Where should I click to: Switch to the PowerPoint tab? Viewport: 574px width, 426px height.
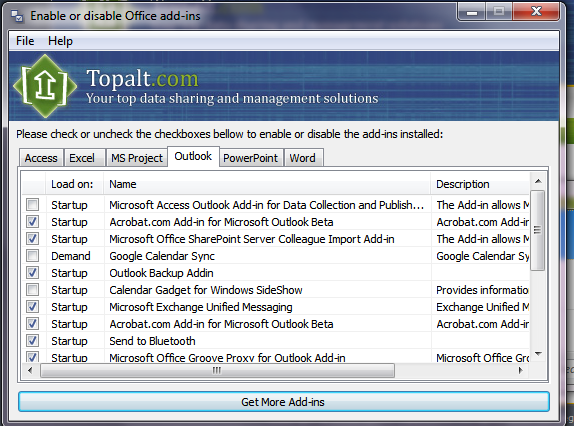250,158
